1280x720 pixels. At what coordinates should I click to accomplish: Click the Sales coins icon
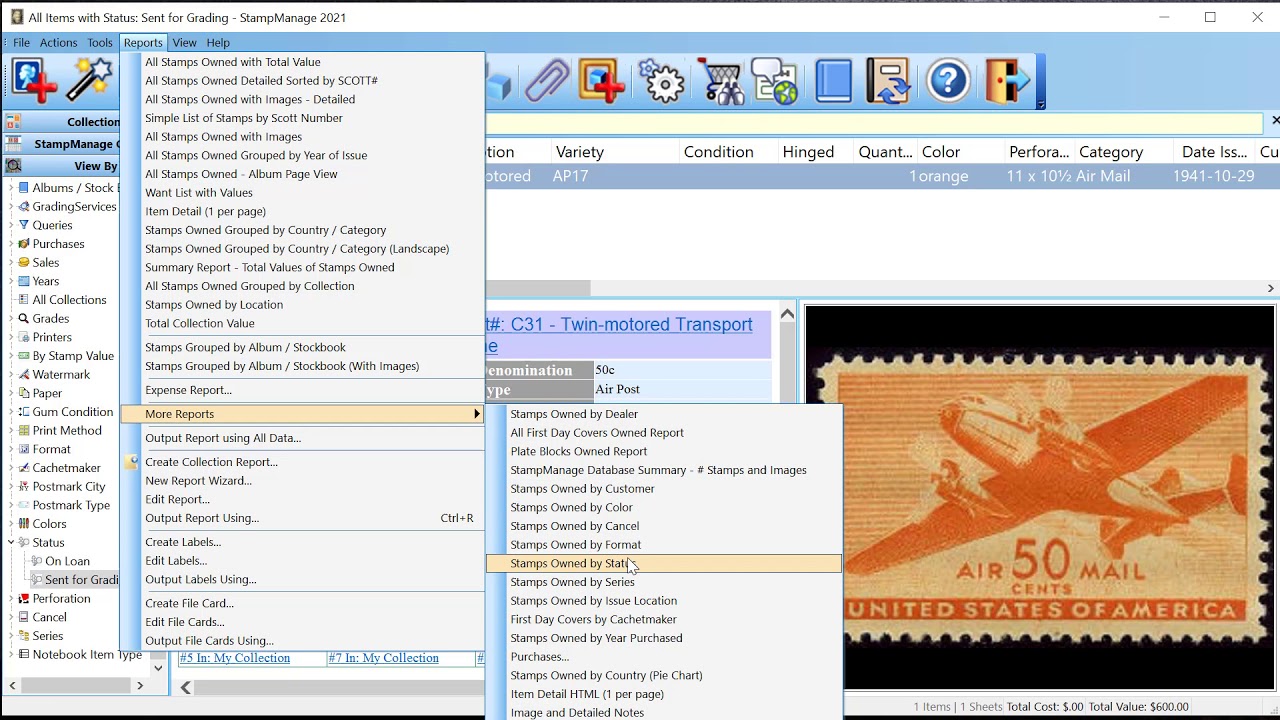click(x=24, y=263)
